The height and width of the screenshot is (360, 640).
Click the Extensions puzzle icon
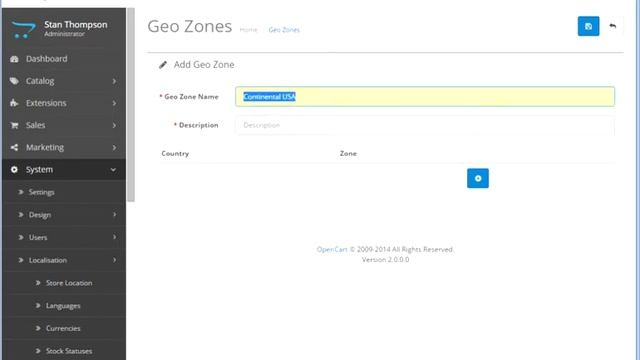pos(14,103)
